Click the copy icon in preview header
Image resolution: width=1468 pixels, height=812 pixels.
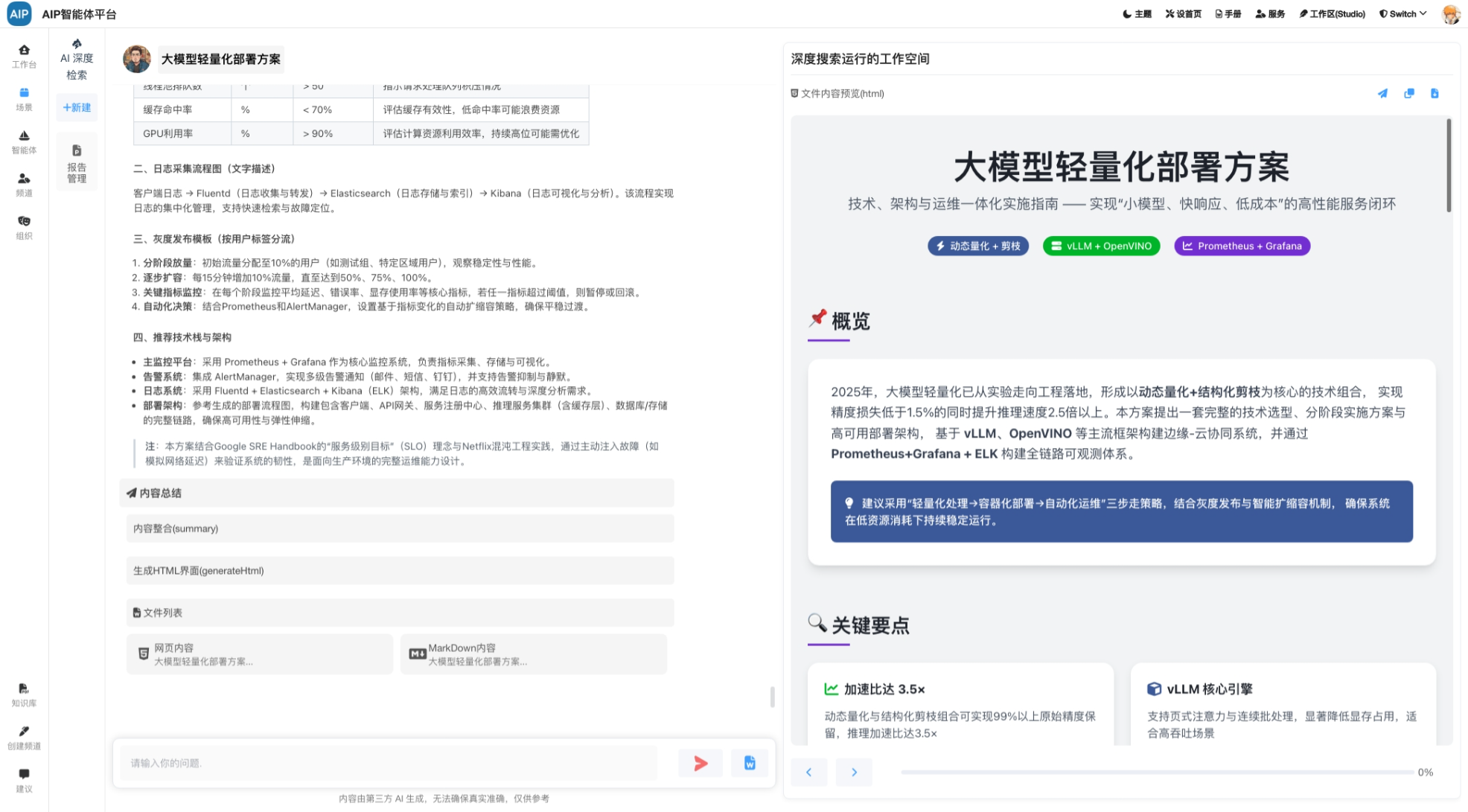(1408, 94)
